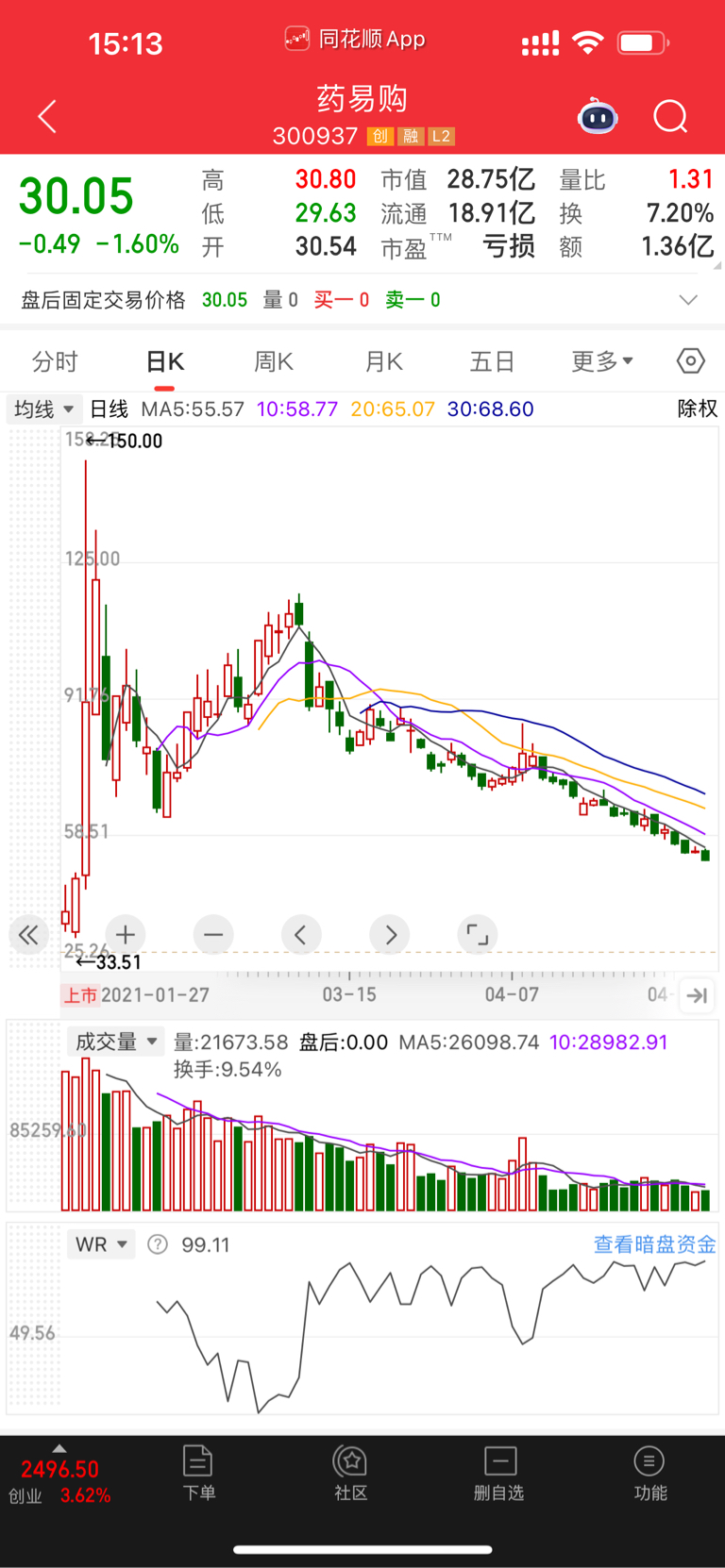Tap MA 30:68.60 blue legend
This screenshot has width=725, height=1568.
[x=491, y=409]
